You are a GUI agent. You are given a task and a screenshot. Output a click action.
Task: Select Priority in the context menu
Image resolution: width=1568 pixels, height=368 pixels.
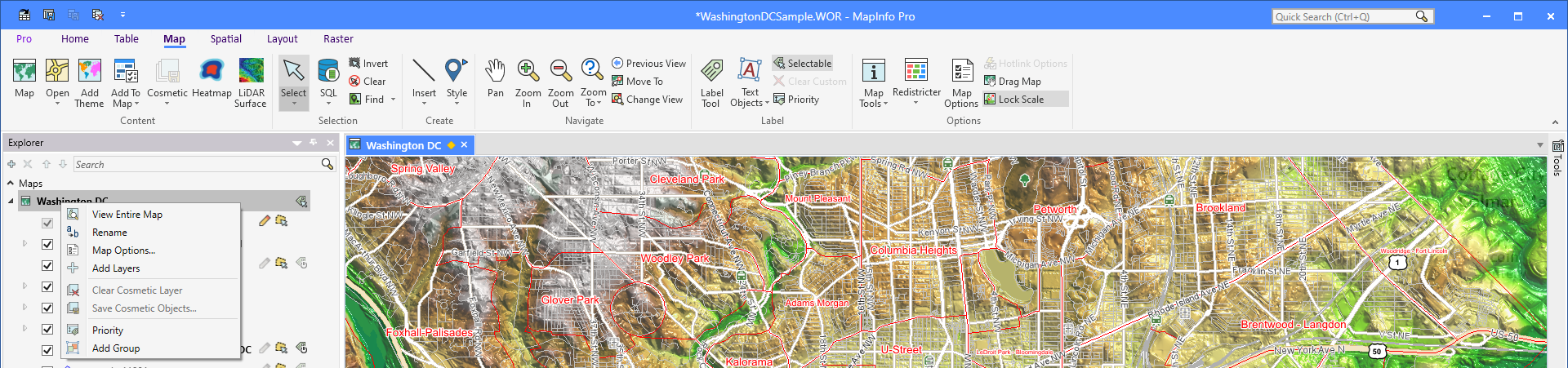[151, 330]
